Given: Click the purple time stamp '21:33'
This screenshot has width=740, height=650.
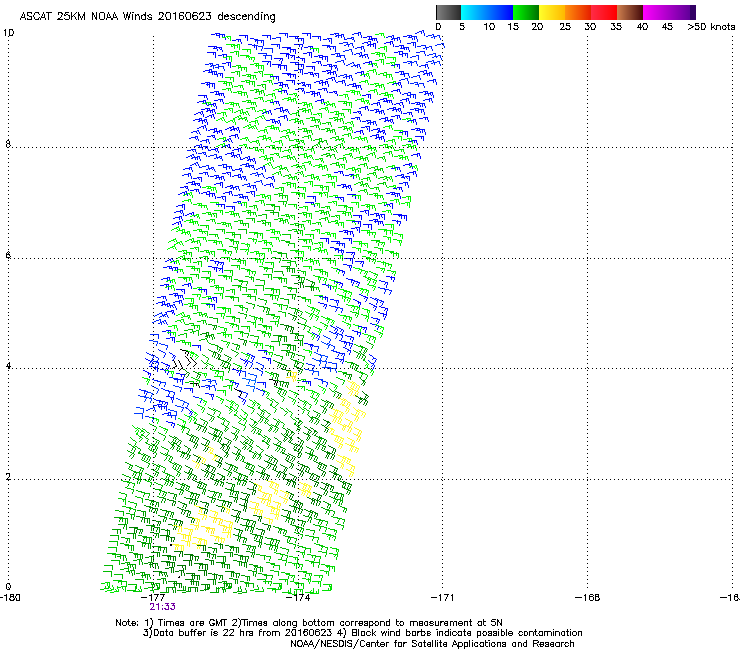Looking at the screenshot, I should 162,607.
